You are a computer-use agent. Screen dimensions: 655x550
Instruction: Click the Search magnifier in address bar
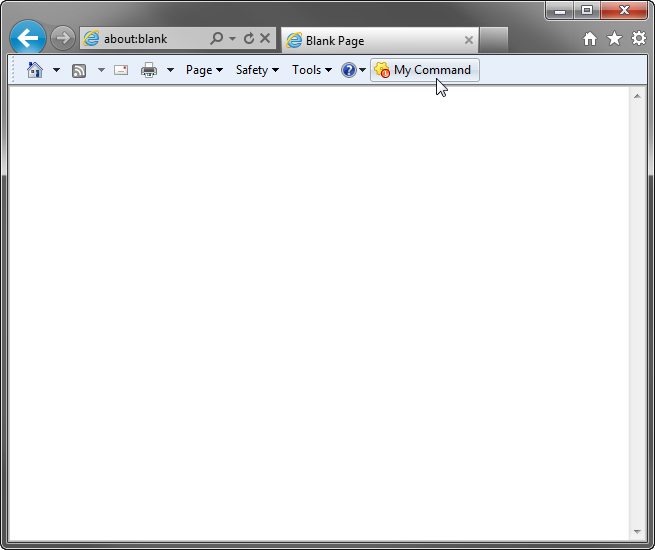[x=216, y=39]
